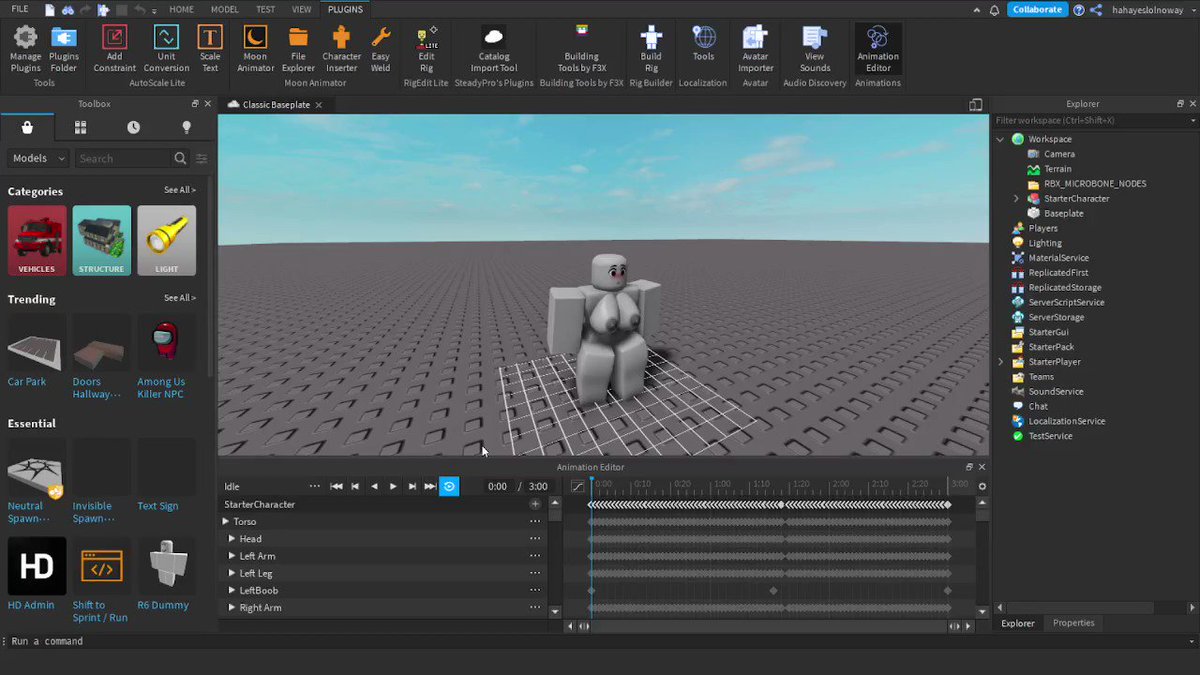Toggle curve editor button in timeline
The width and height of the screenshot is (1200, 675).
pos(577,486)
